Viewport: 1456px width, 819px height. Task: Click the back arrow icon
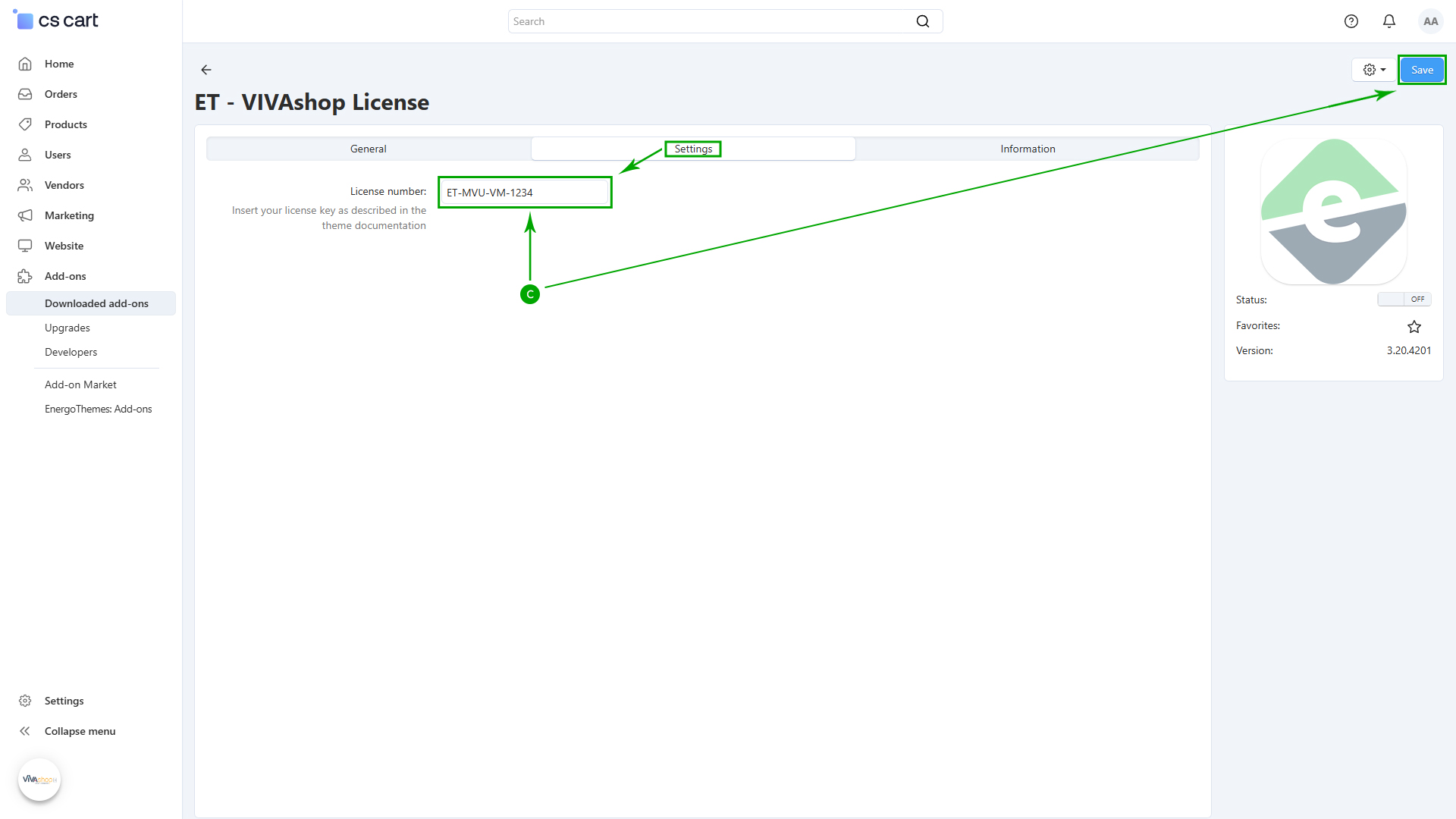point(206,70)
